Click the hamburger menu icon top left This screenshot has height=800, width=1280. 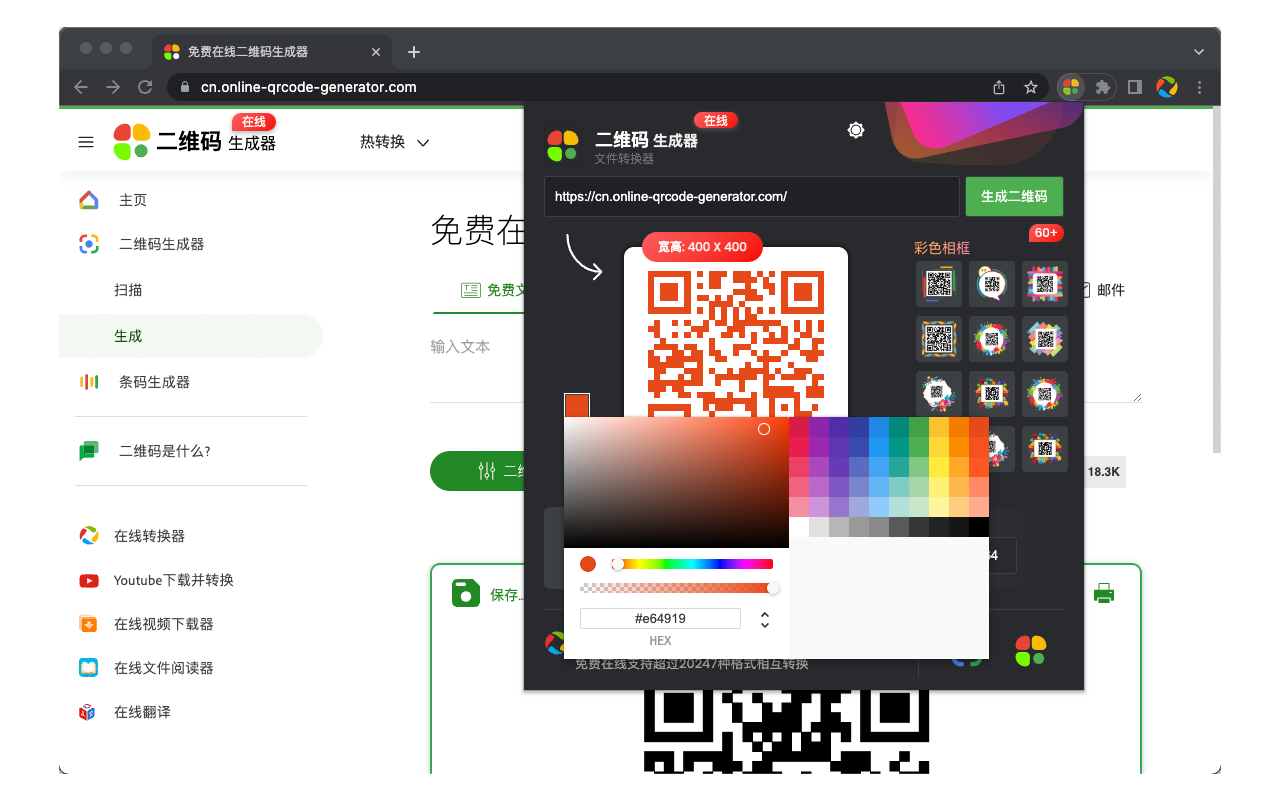pos(86,142)
